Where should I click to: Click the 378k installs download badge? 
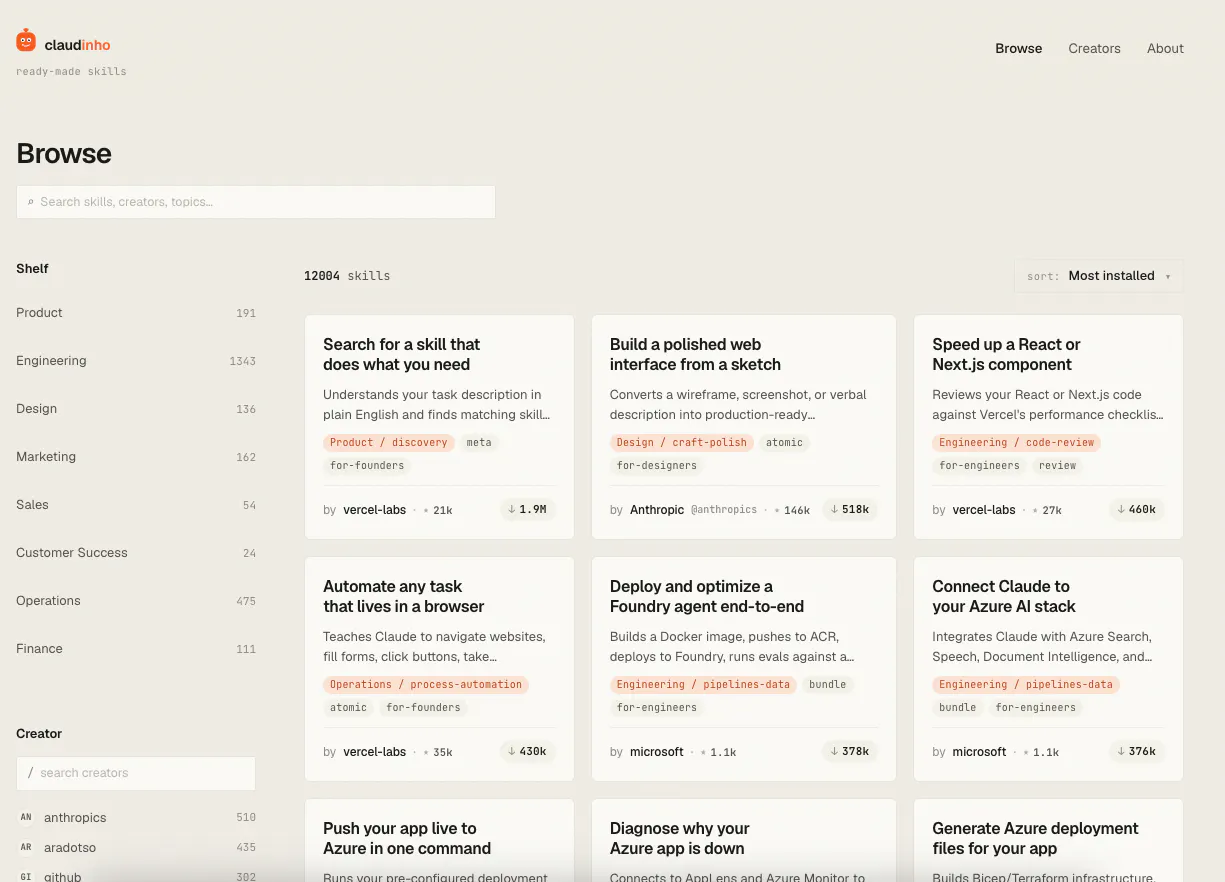coord(850,751)
